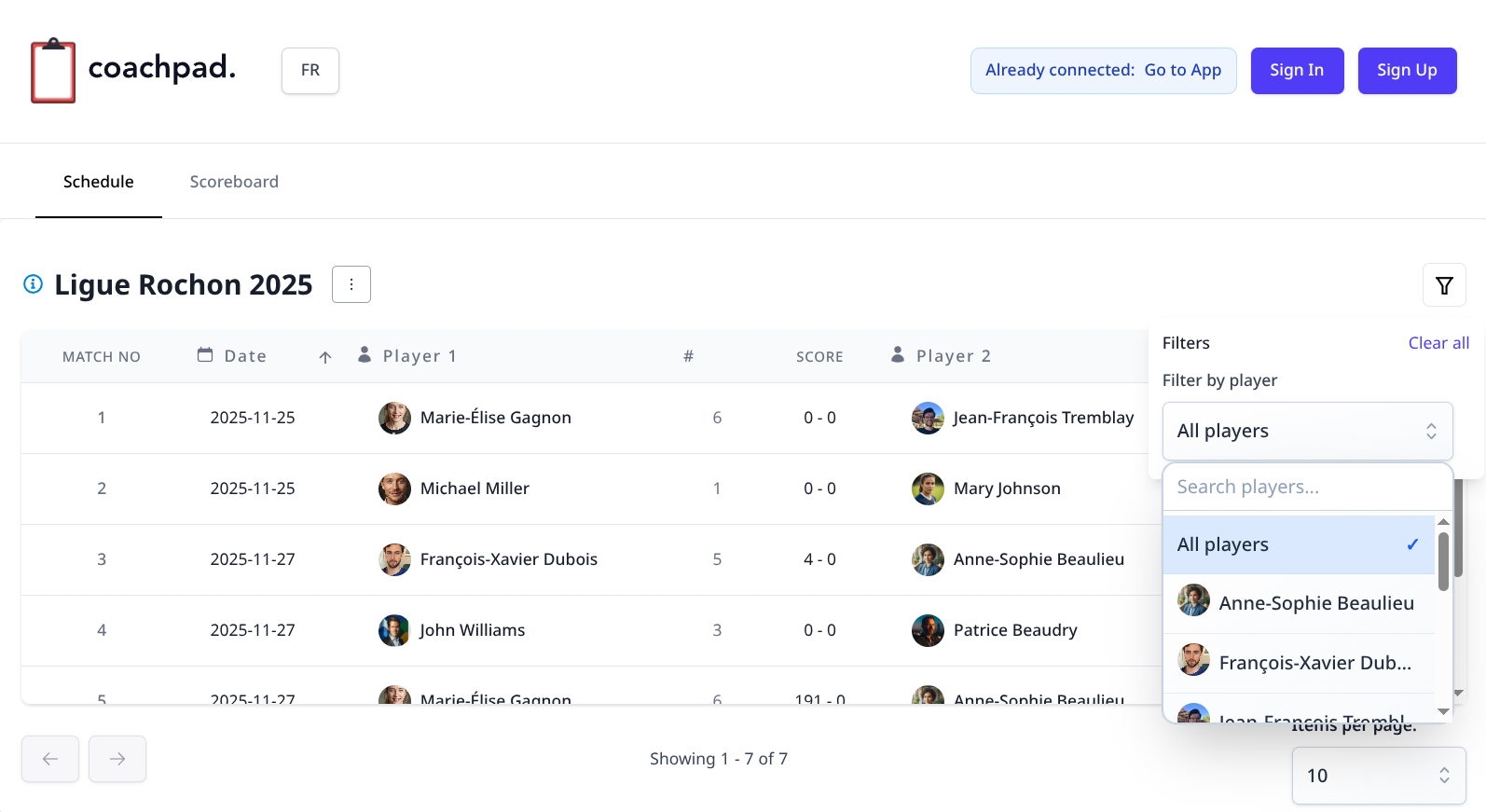This screenshot has width=1486, height=812.
Task: Switch to the Scoreboard tab
Action: tap(234, 181)
